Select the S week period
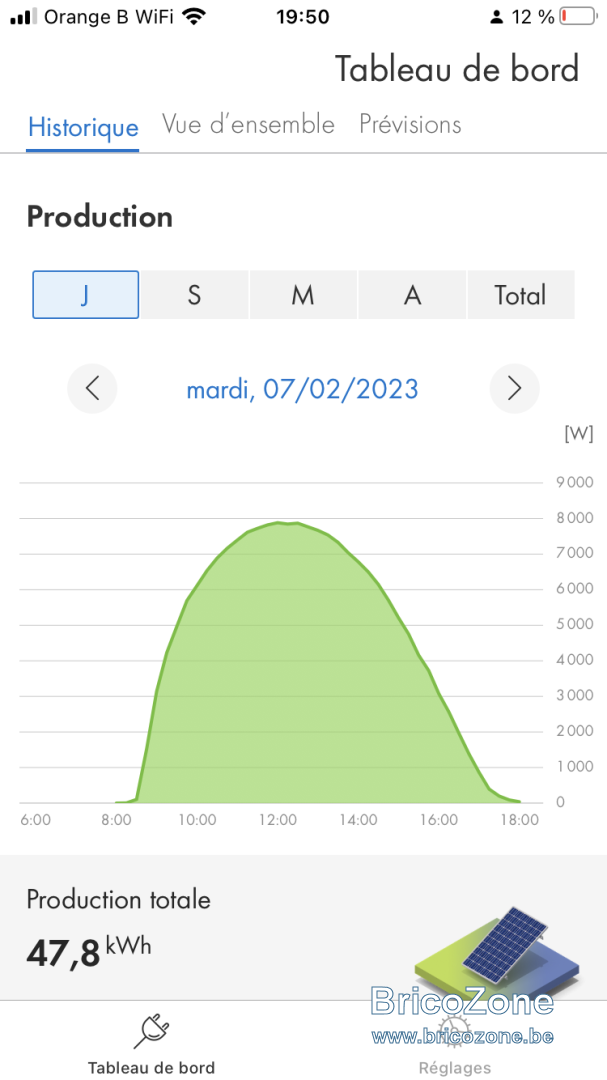This screenshot has height=1080, width=607. click(x=194, y=294)
